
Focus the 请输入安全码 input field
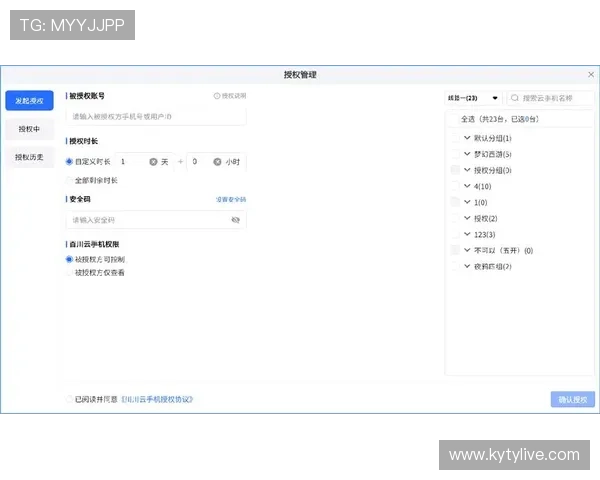[x=156, y=220]
